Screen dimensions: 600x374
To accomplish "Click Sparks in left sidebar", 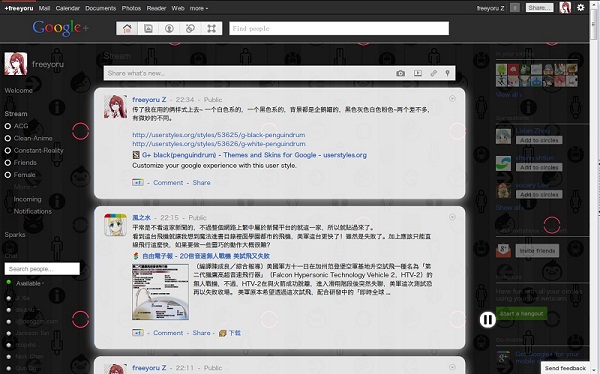I will (15, 235).
